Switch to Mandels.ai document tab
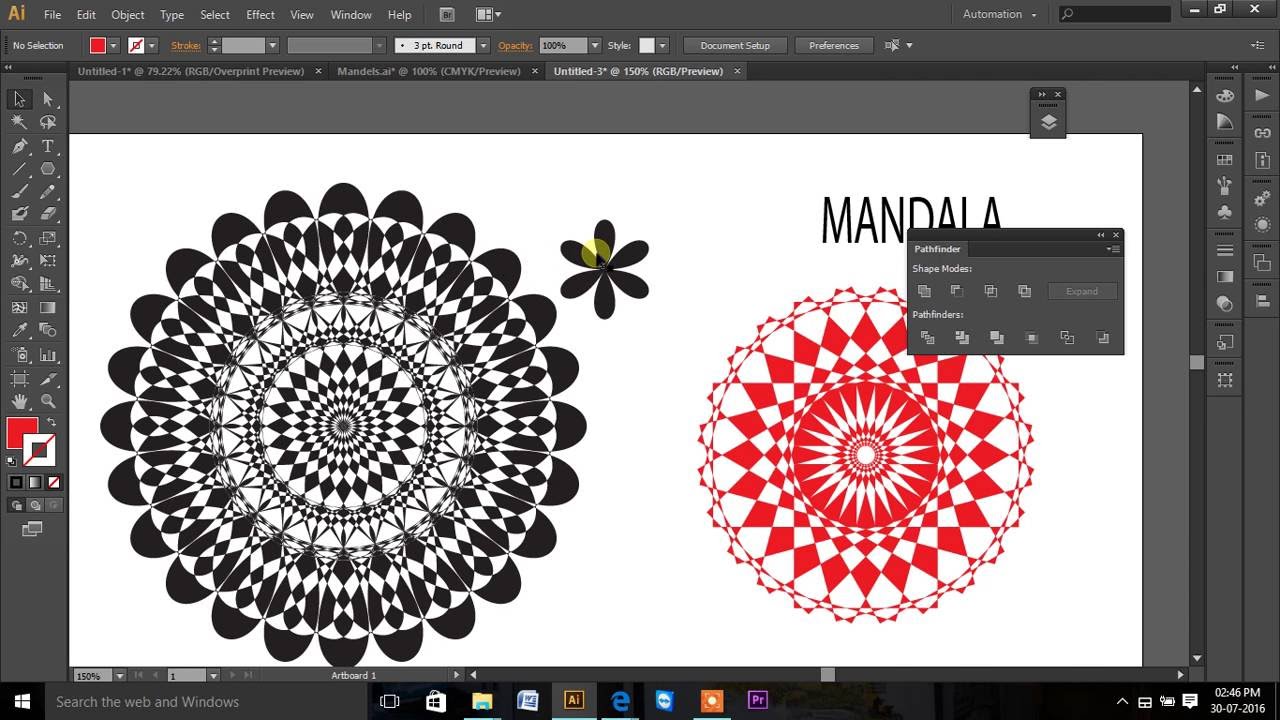This screenshot has height=720, width=1280. [429, 71]
